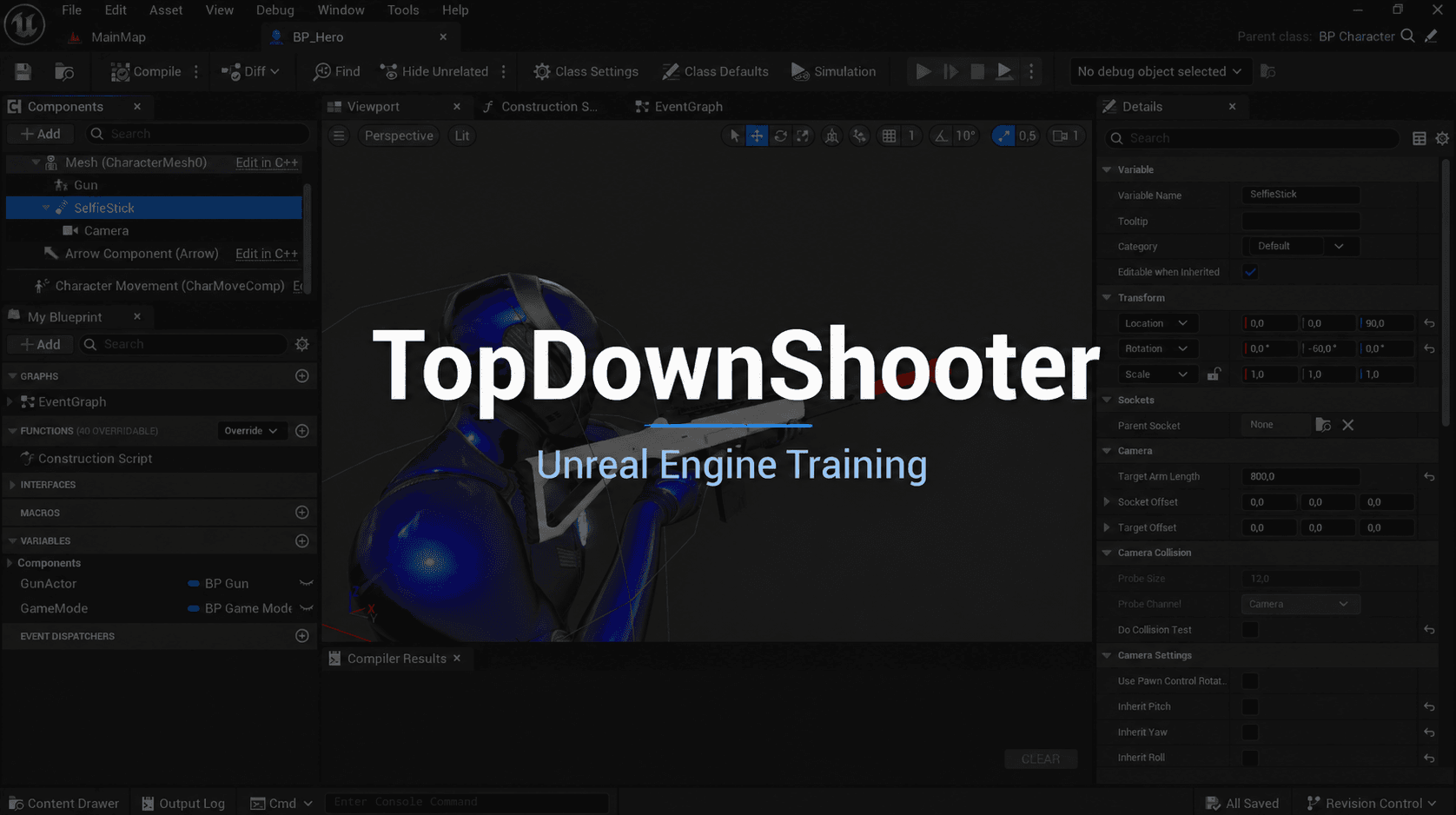Open the Tools menu
1456x815 pixels.
click(402, 10)
